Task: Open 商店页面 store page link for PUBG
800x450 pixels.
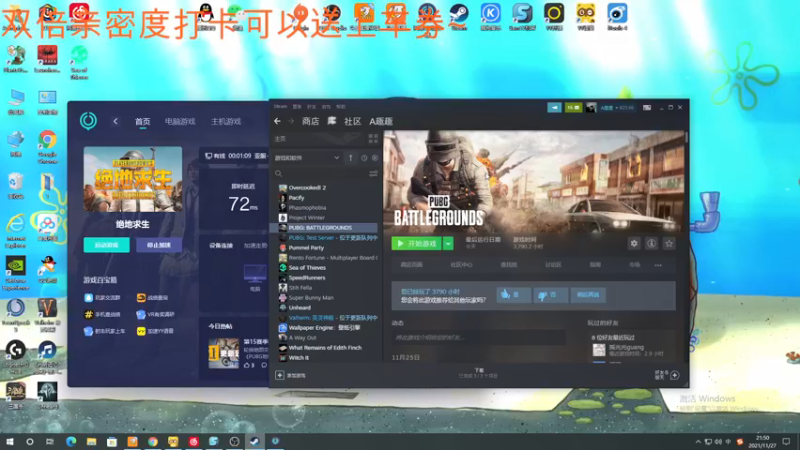Action: click(411, 265)
